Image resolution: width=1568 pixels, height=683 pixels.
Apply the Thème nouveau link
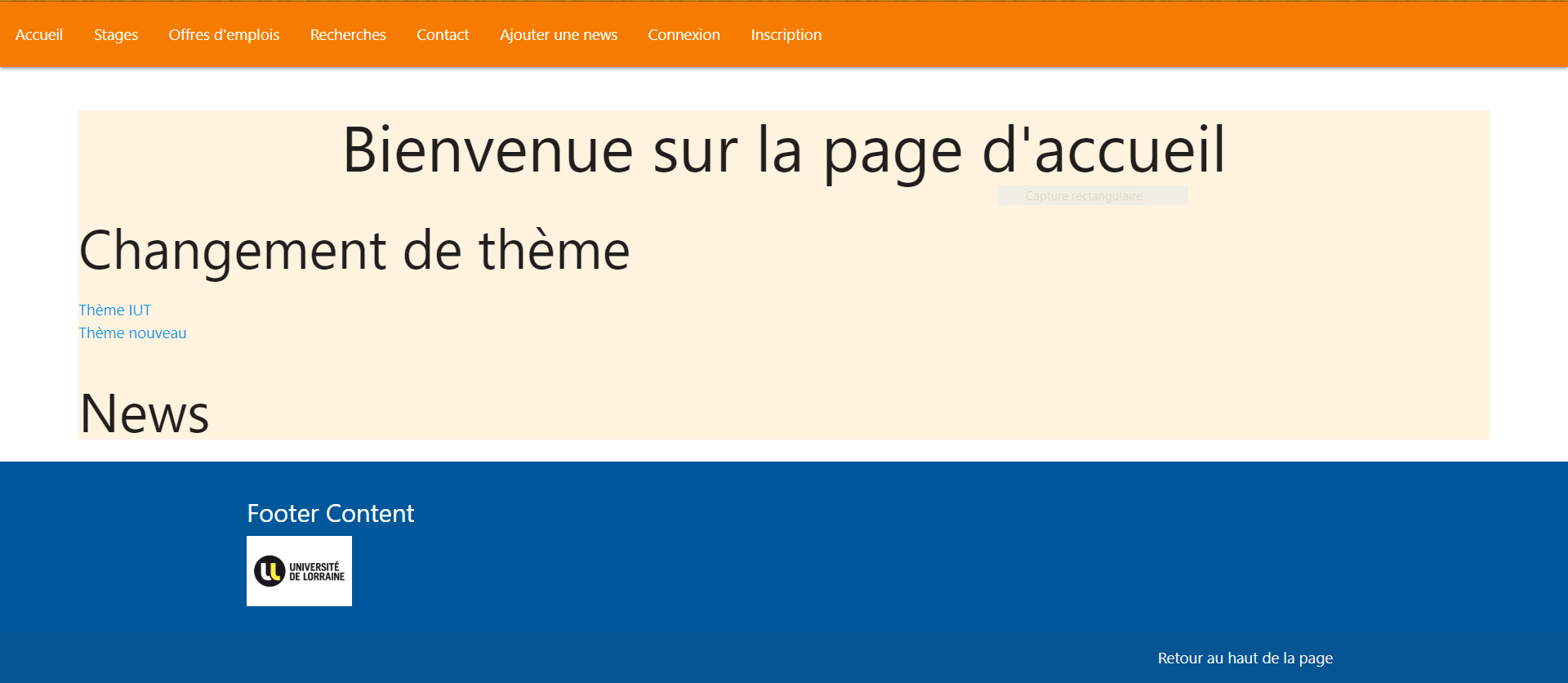[132, 333]
